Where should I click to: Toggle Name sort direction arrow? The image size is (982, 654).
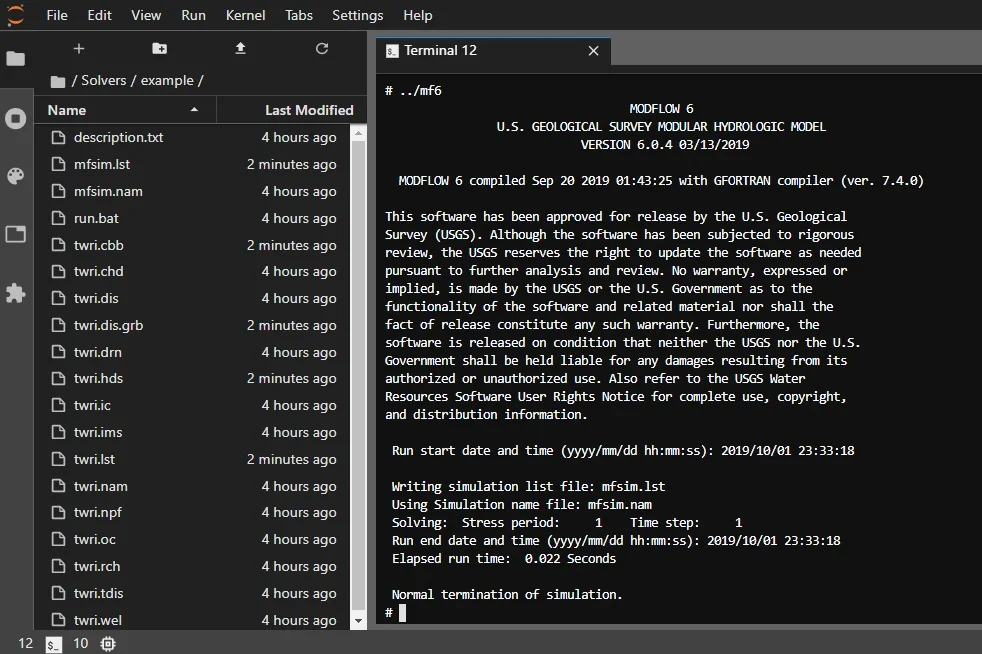click(194, 110)
